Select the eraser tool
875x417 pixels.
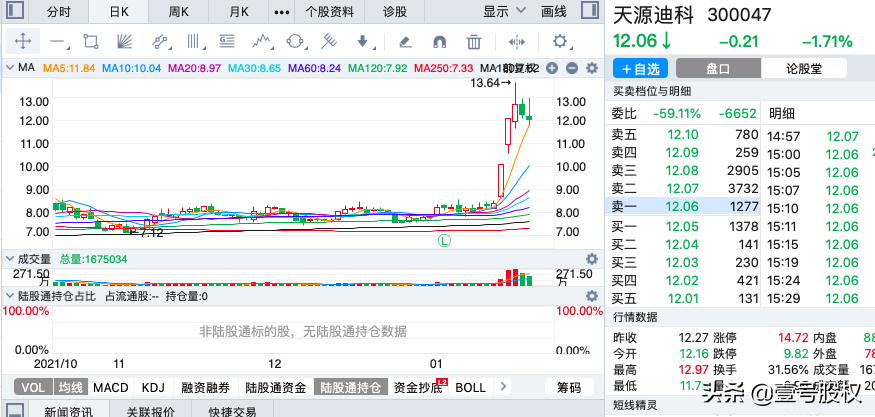click(406, 41)
